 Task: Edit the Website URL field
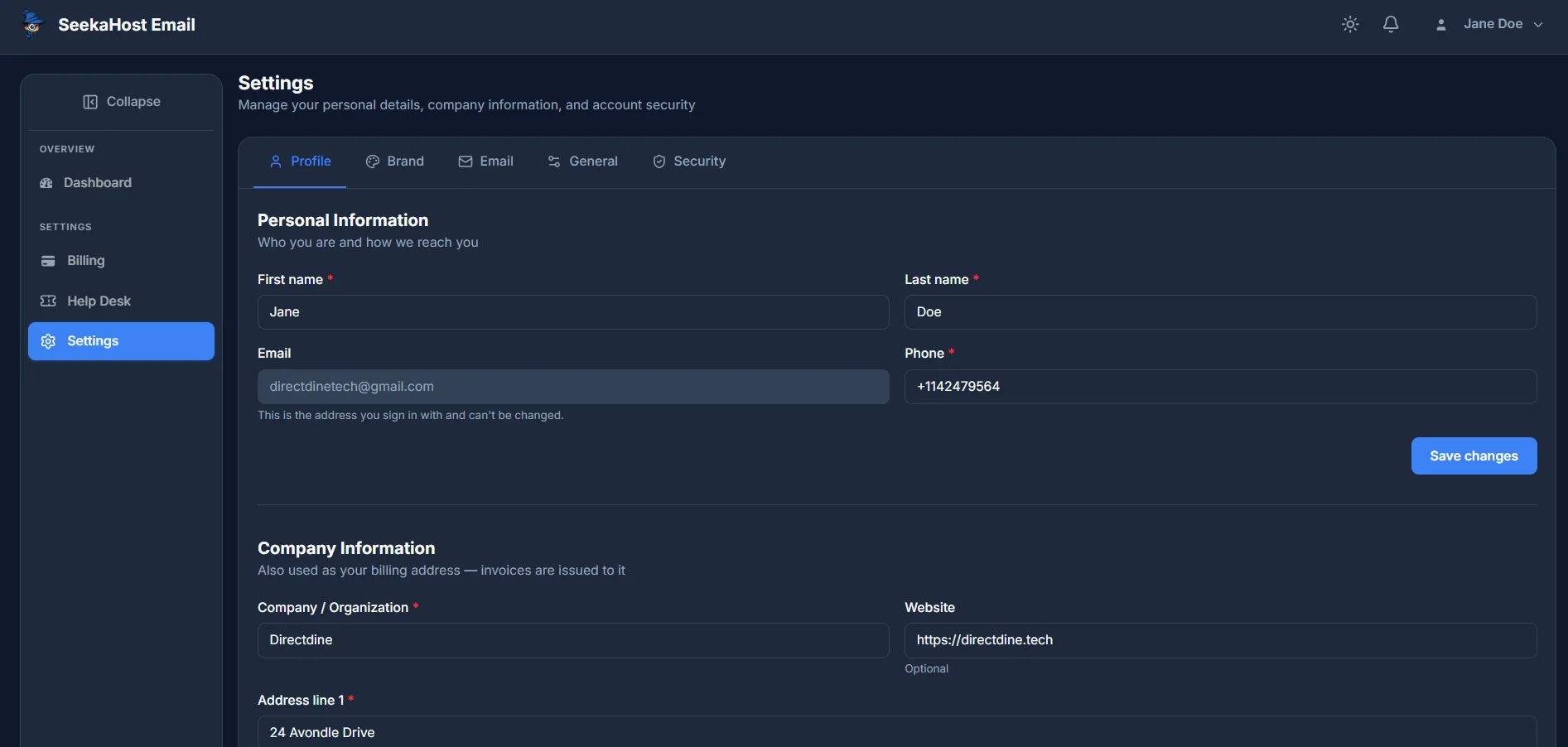(1221, 640)
